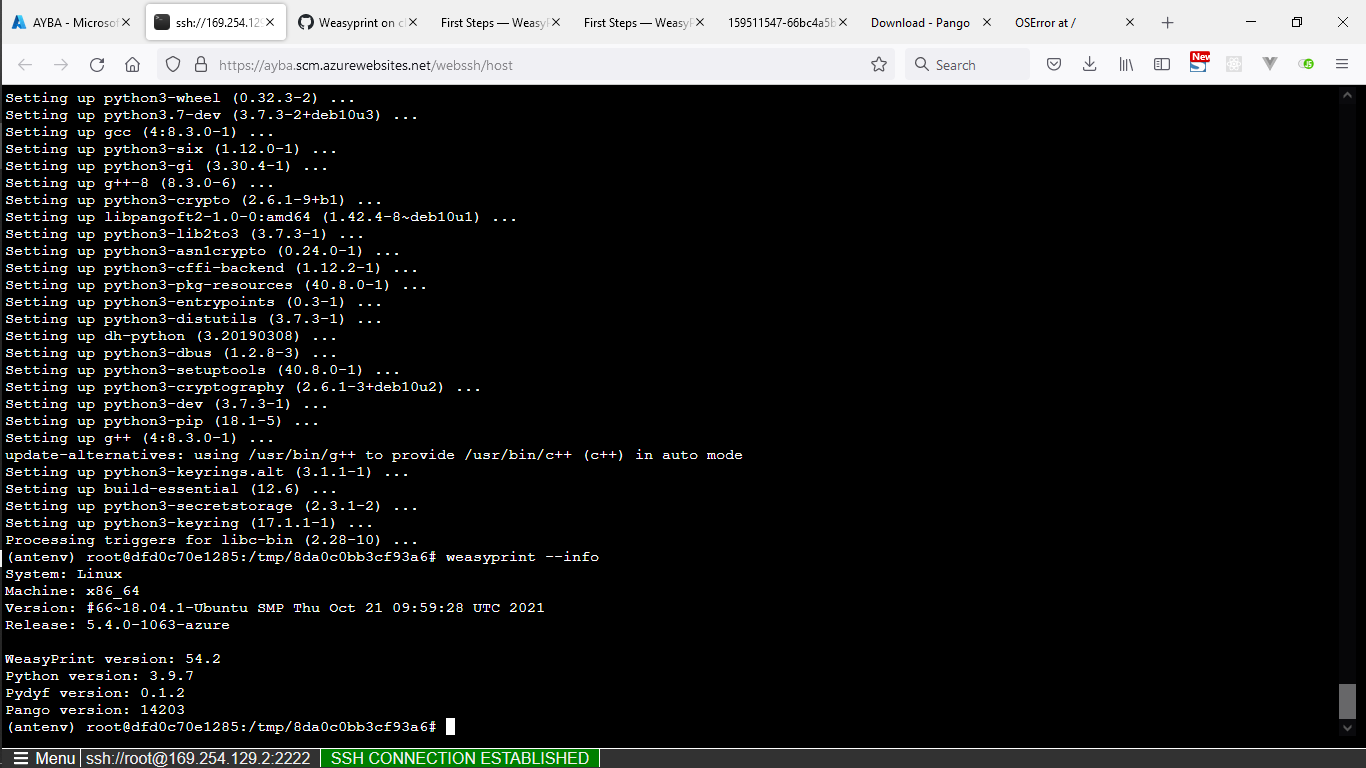The width and height of the screenshot is (1366, 768).
Task: Toggle the JavaScript on/off extension switch
Action: pyautogui.click(x=1306, y=64)
